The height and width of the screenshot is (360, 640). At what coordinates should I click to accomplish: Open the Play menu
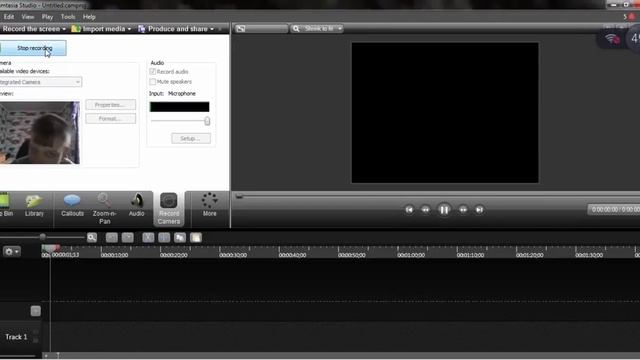pos(47,17)
